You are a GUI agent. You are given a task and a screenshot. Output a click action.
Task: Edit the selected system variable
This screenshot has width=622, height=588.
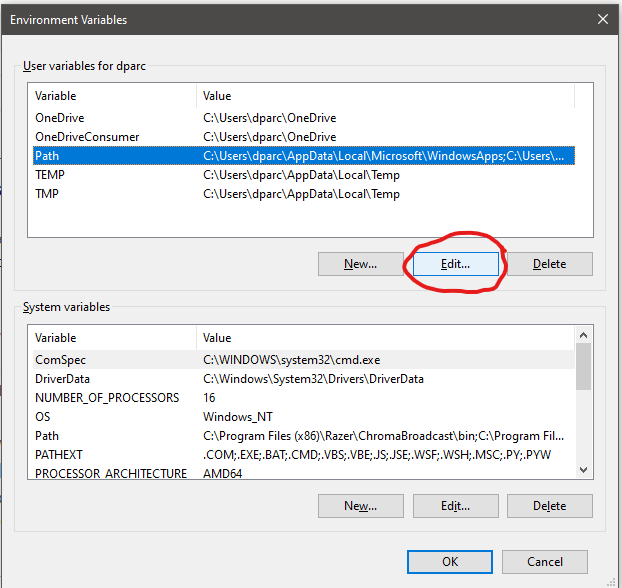[455, 506]
